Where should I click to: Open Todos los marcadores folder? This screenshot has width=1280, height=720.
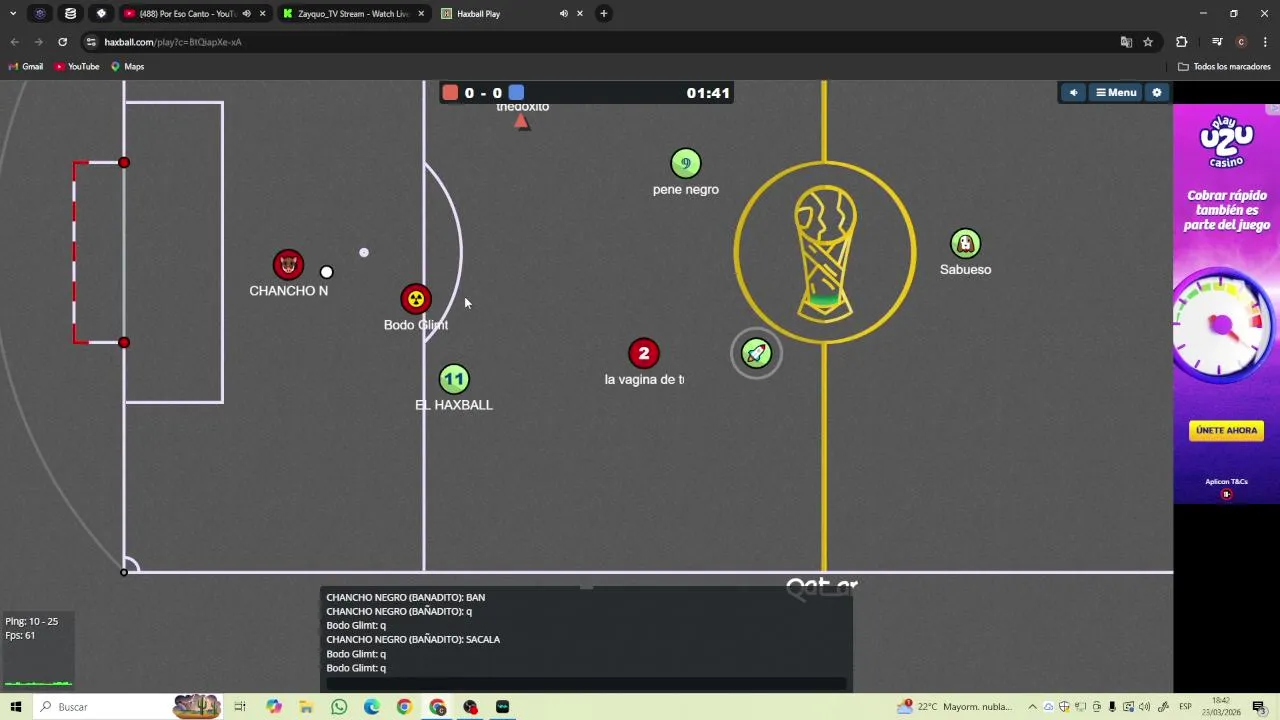pos(1224,67)
